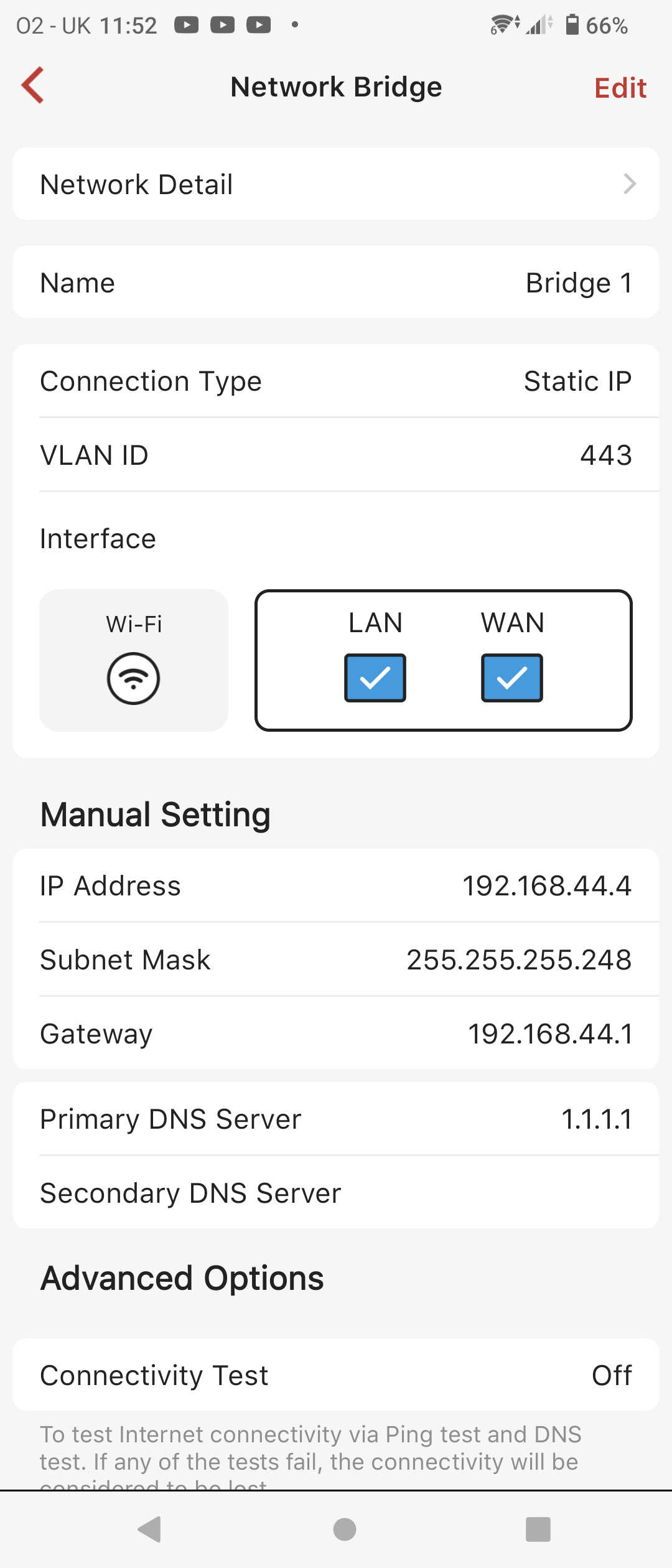Select the Primary DNS Server 1.1.1.1 row
Screen dimensions: 672x1568
tap(336, 1119)
